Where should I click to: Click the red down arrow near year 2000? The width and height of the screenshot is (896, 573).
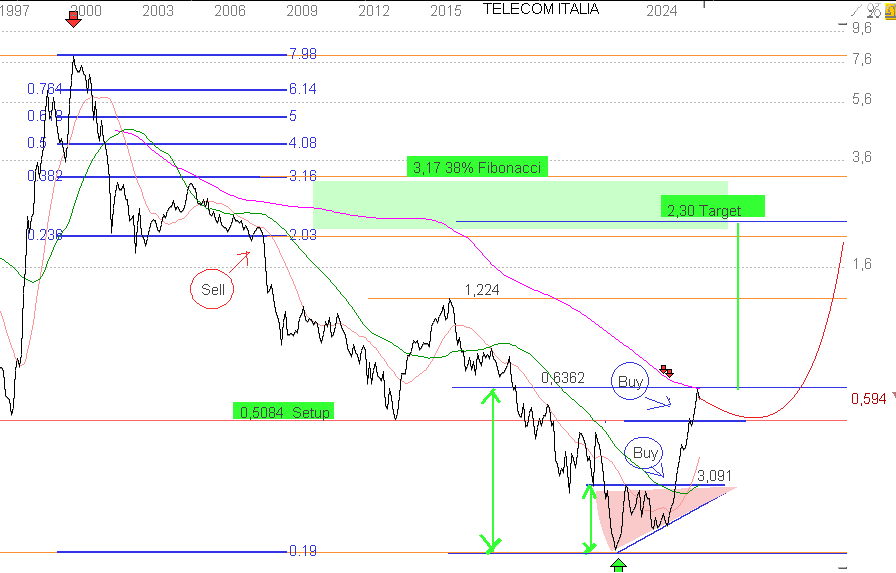pyautogui.click(x=75, y=18)
